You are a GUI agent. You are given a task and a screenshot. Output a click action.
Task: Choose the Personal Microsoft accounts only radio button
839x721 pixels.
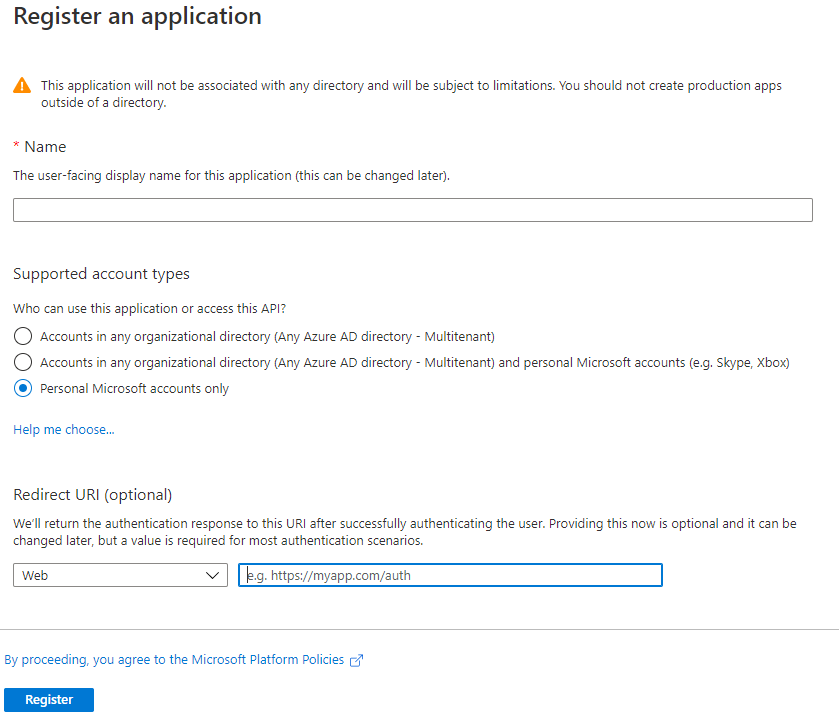click(23, 388)
